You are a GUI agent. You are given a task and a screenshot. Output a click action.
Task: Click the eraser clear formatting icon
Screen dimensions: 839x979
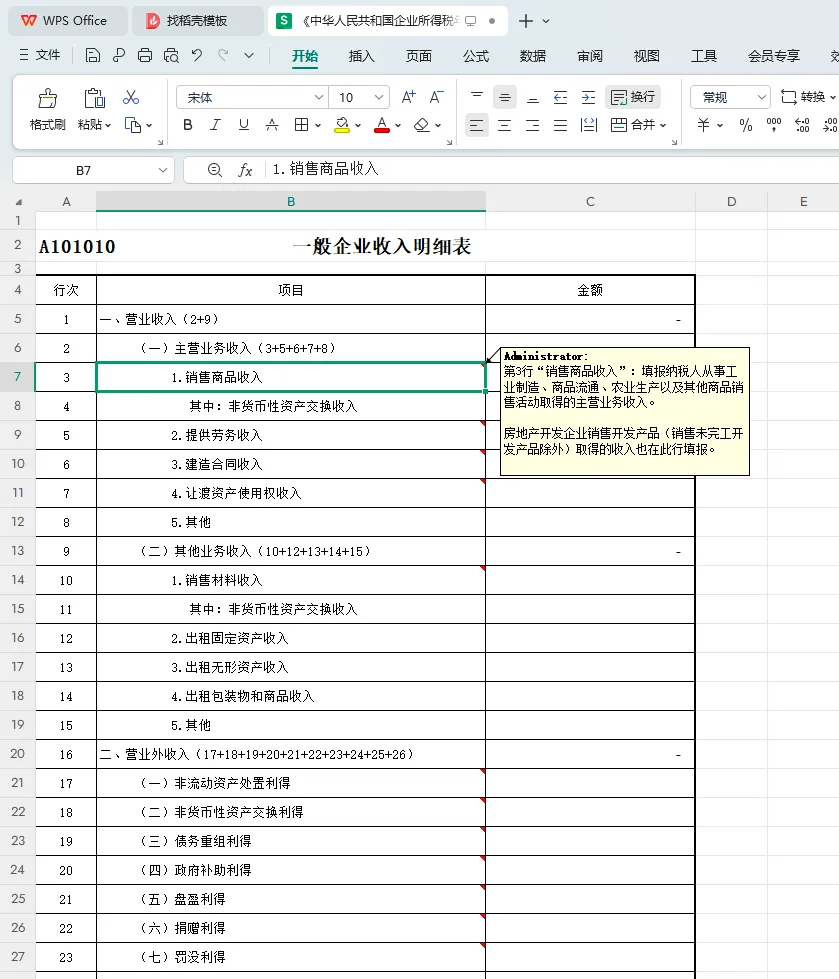pyautogui.click(x=422, y=125)
